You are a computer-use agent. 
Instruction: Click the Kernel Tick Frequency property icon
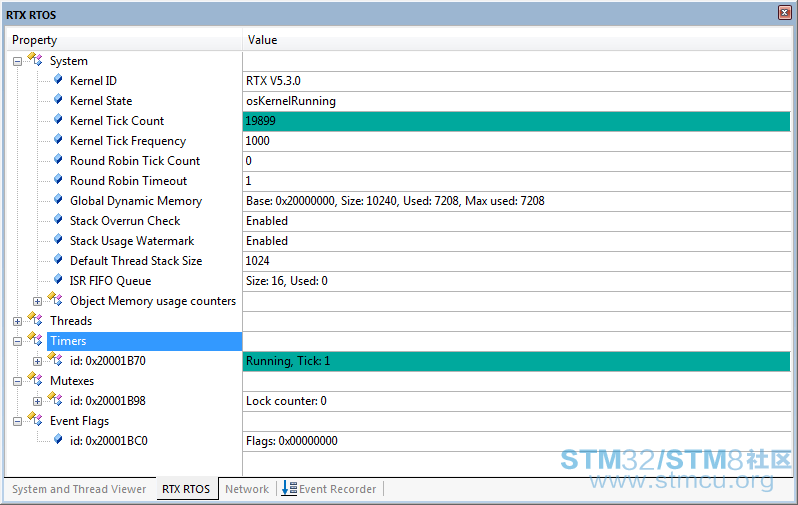58,139
